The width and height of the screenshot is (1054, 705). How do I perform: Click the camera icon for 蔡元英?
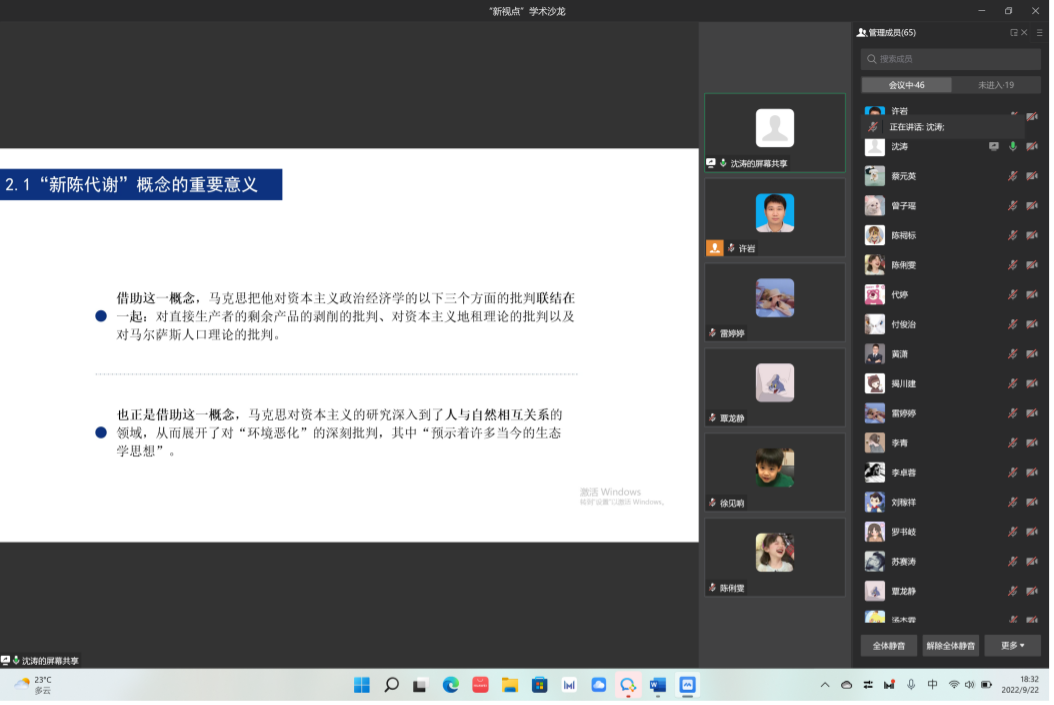tap(1031, 176)
